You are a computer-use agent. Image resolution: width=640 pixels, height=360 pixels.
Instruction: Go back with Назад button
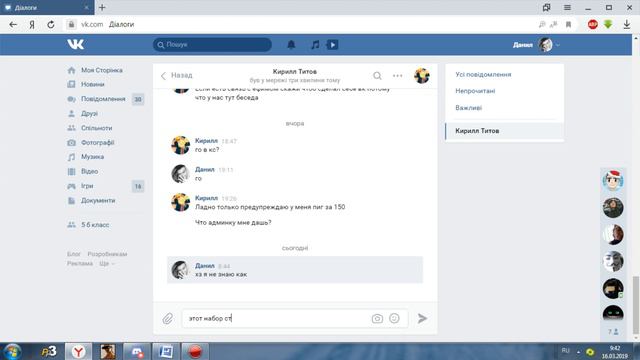[177, 76]
